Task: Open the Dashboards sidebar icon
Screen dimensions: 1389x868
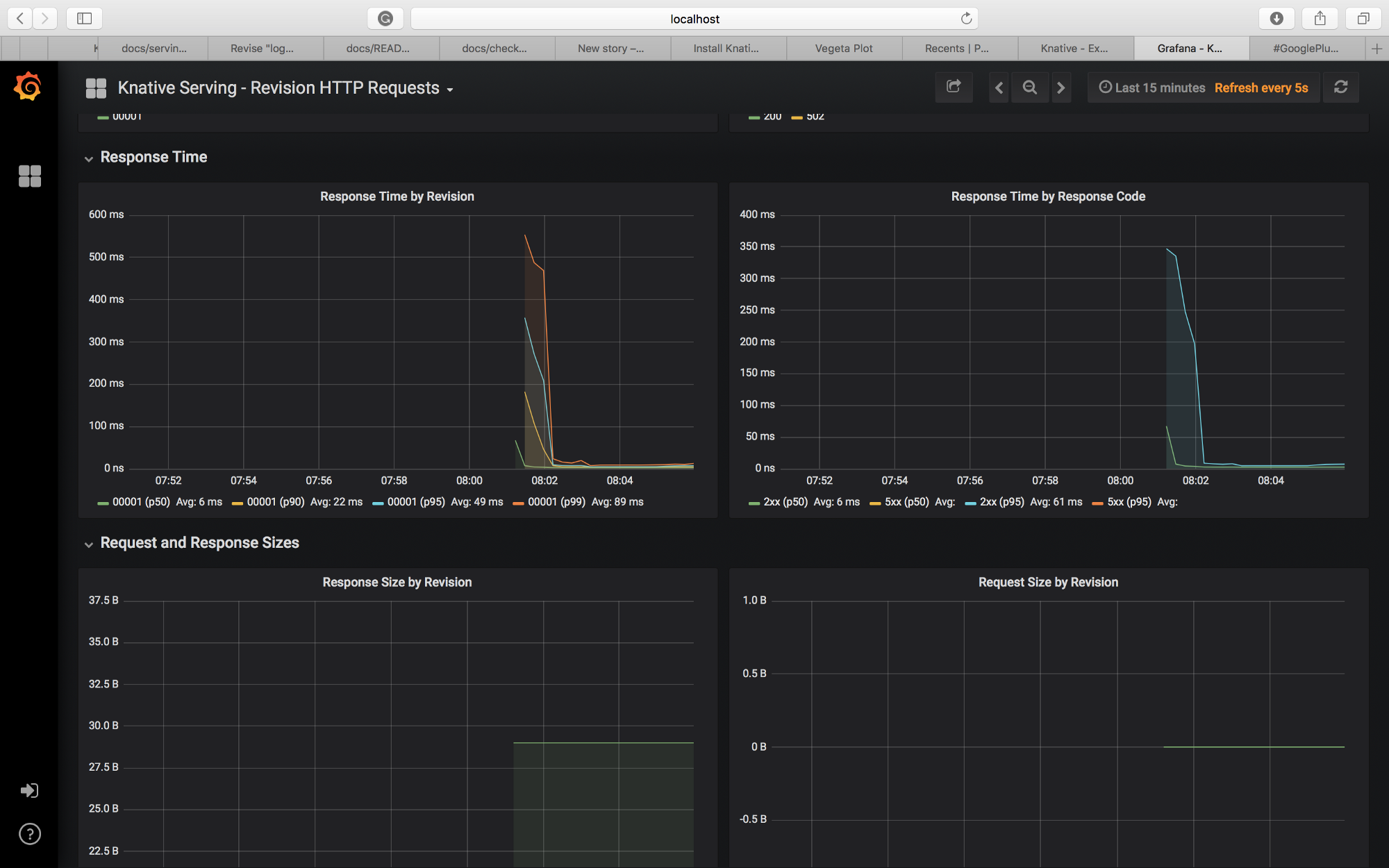Action: 30,176
